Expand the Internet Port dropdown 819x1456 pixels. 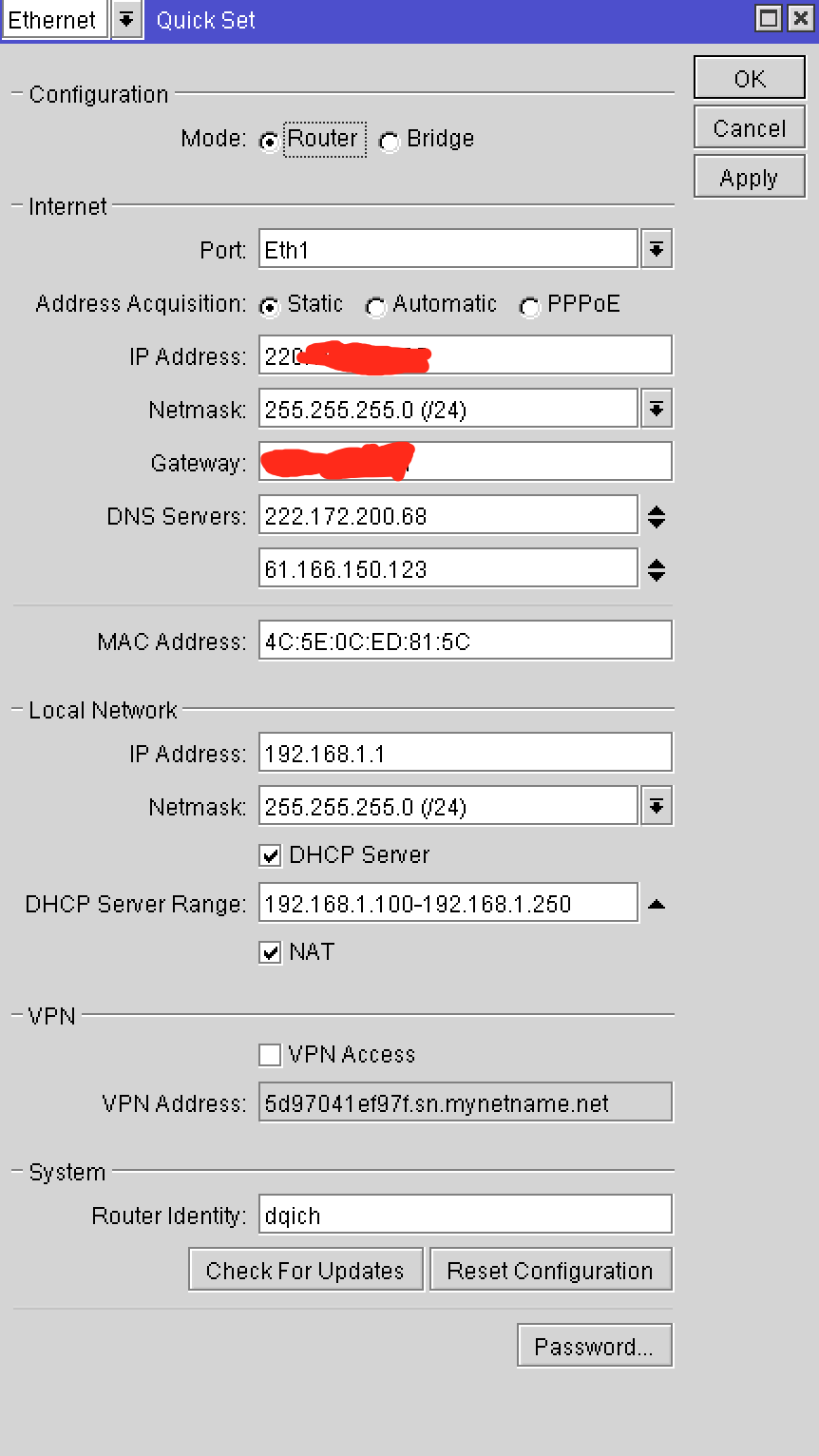(x=657, y=250)
